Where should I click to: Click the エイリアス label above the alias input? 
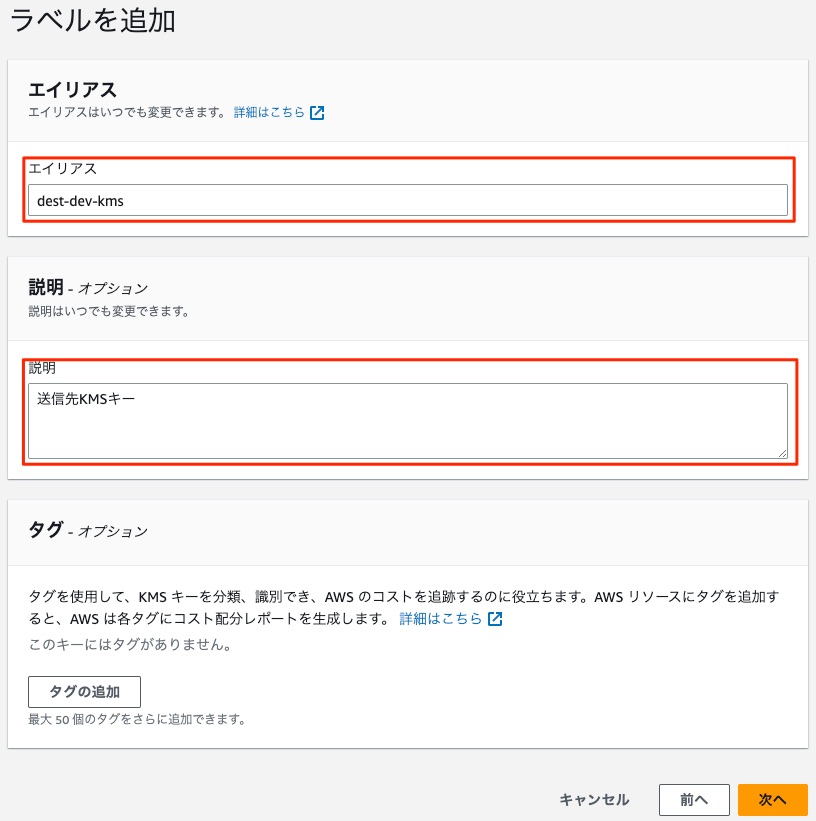coord(62,169)
